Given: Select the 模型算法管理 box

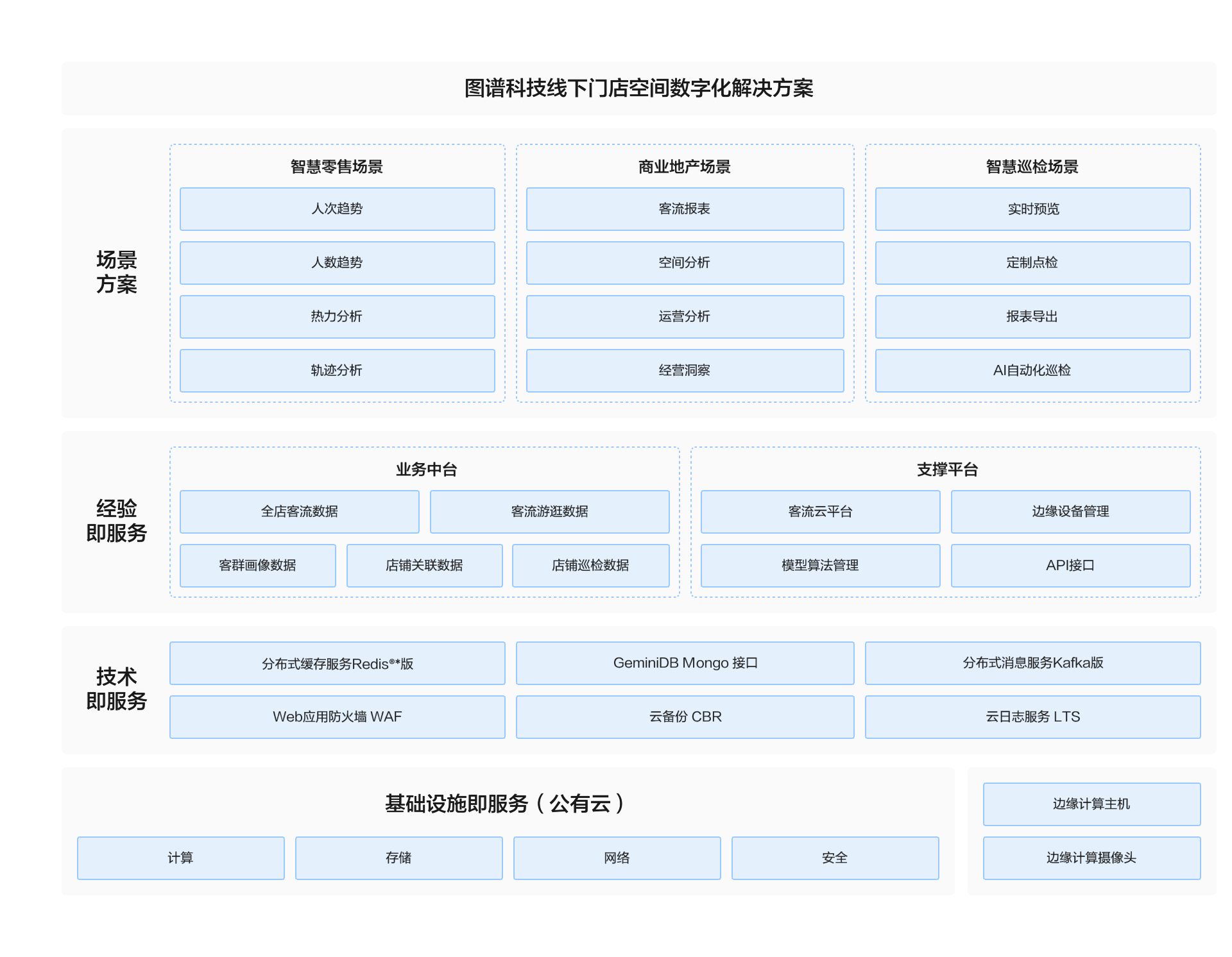Looking at the screenshot, I should point(821,566).
